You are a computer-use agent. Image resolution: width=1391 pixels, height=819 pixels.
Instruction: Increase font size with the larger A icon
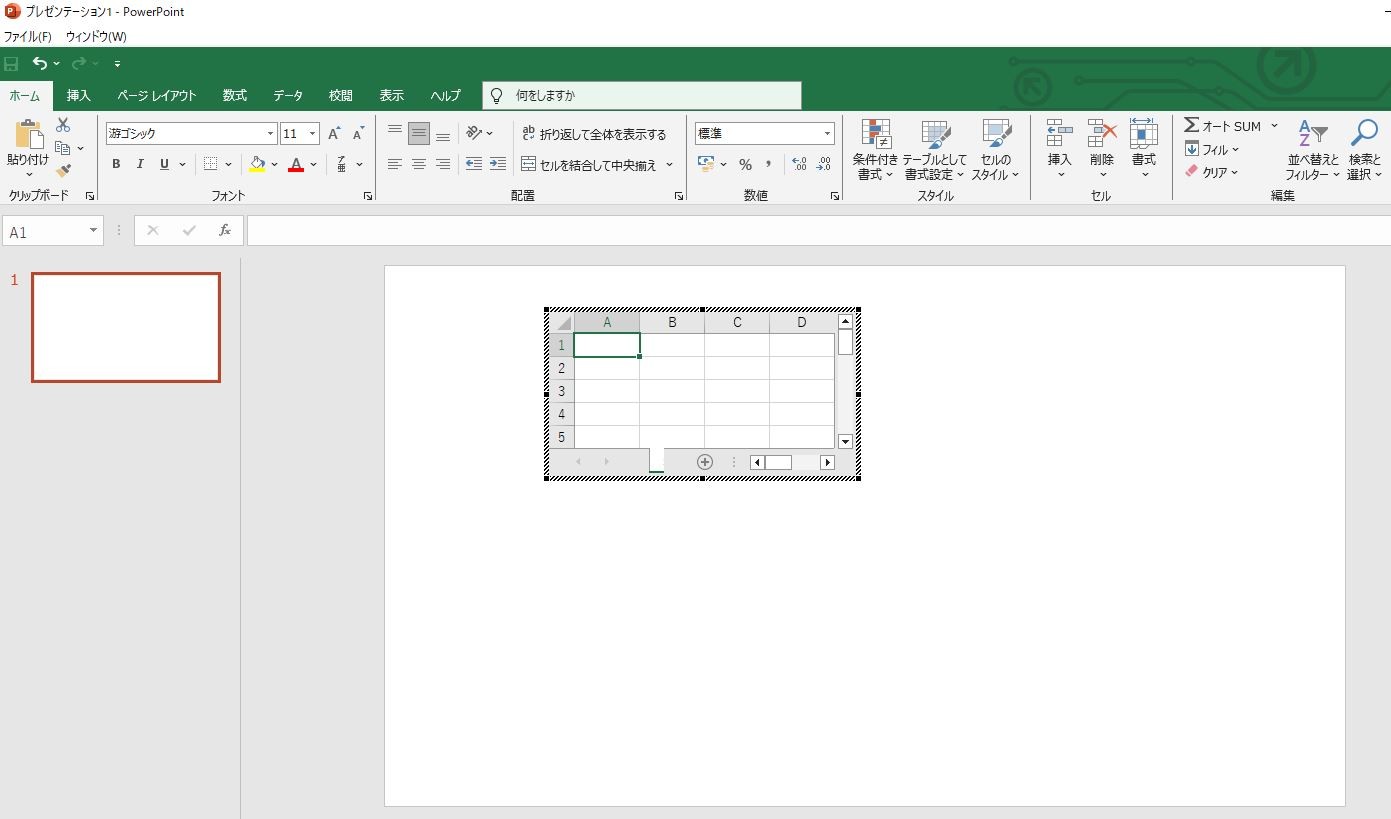334,134
